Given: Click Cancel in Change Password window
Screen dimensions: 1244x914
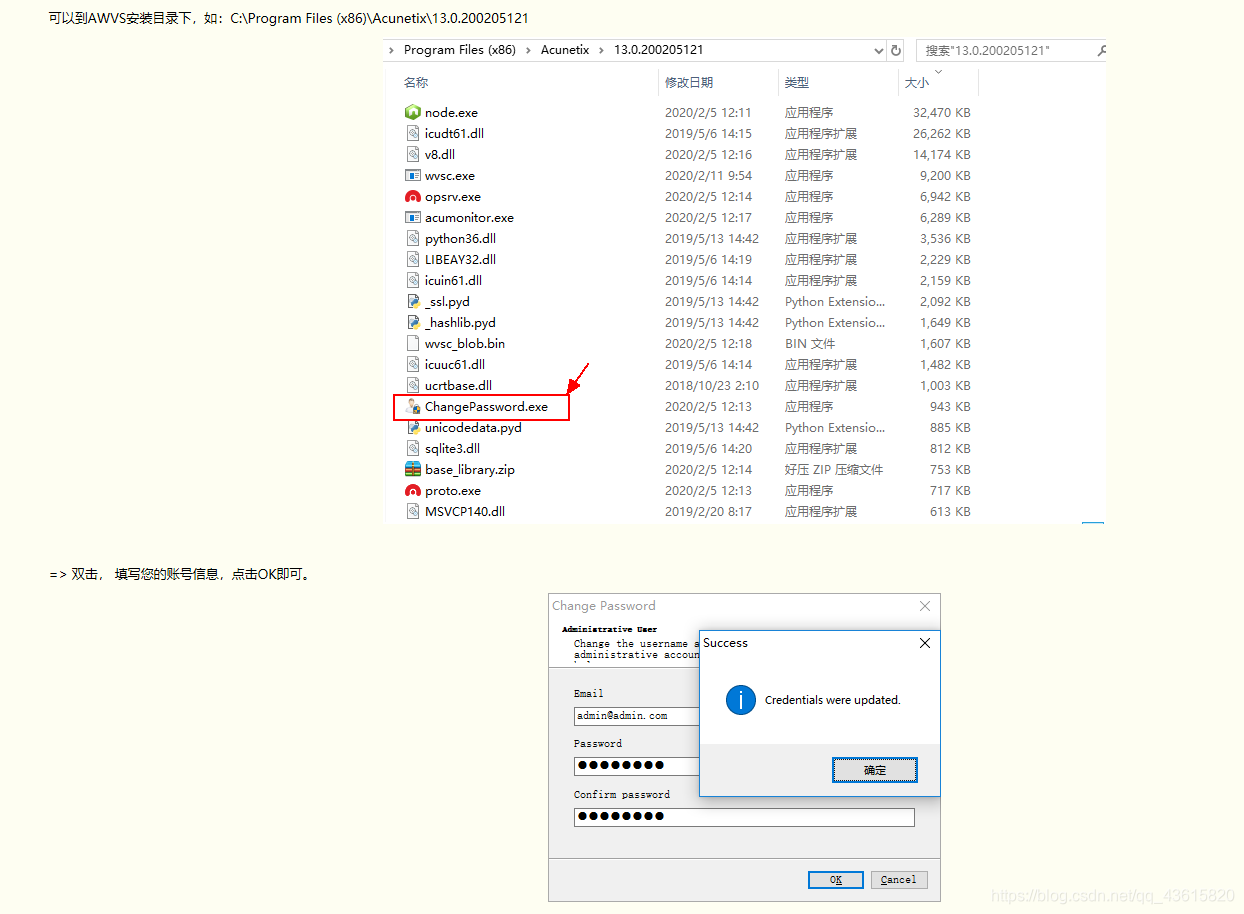Looking at the screenshot, I should coord(899,880).
